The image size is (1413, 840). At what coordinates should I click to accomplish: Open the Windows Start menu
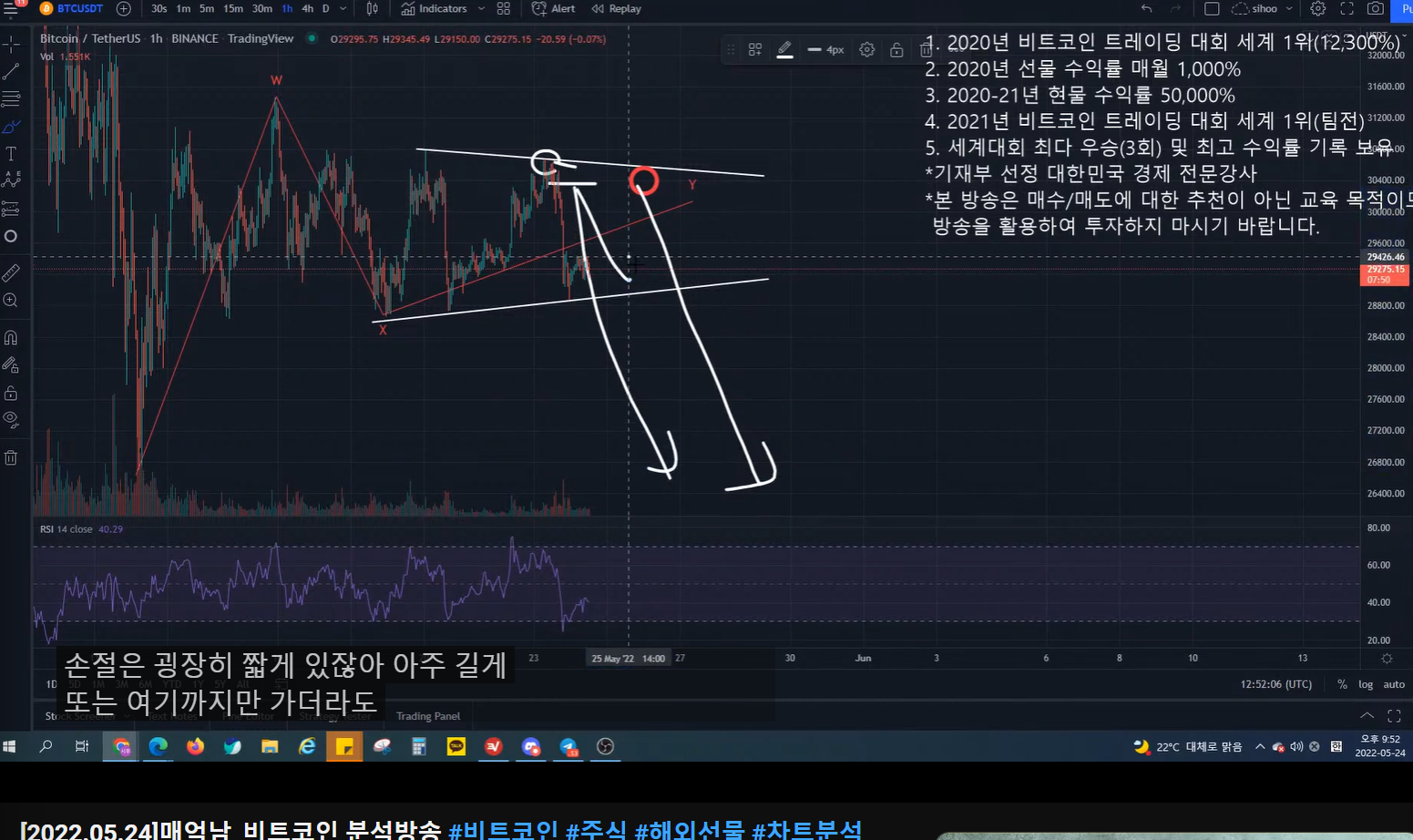[x=10, y=746]
